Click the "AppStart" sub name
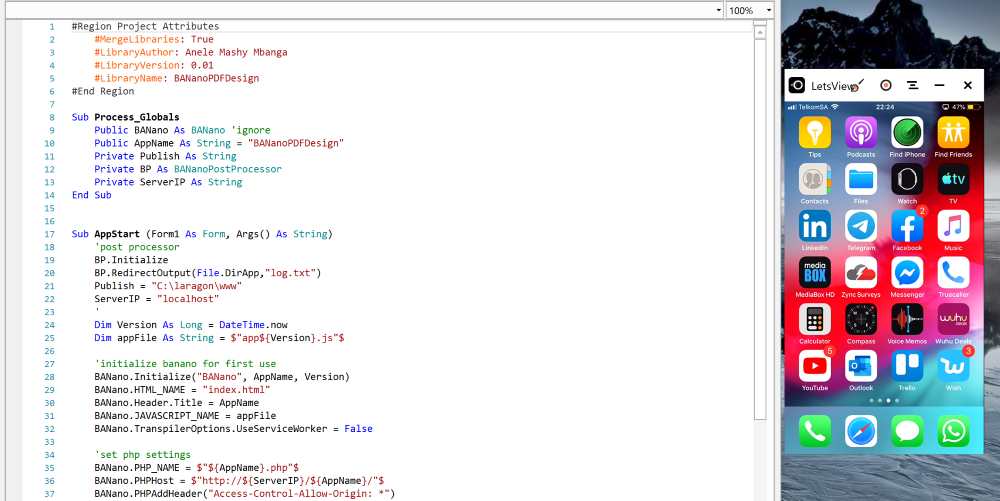 (x=117, y=234)
